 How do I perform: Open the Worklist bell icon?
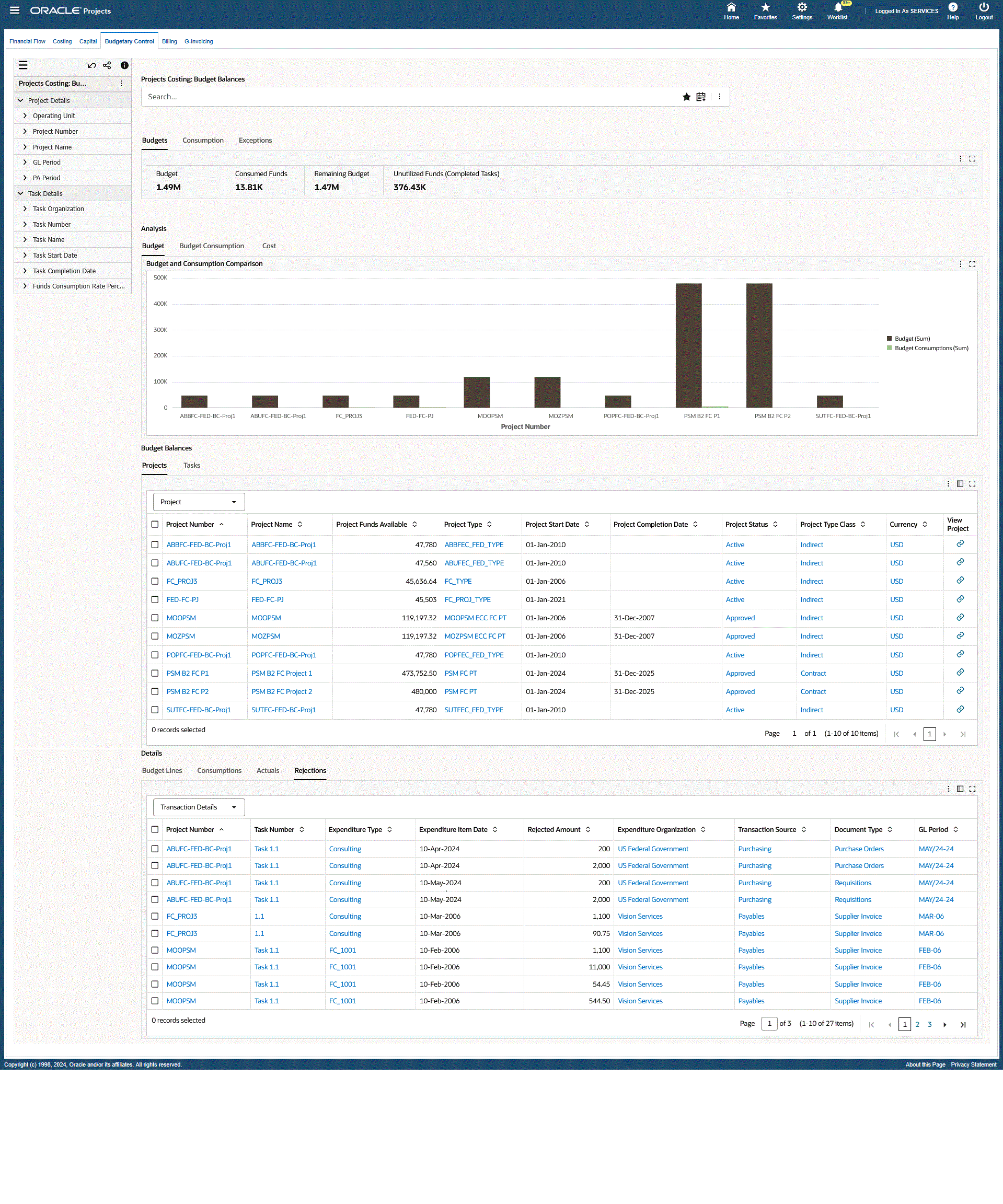click(x=838, y=7)
